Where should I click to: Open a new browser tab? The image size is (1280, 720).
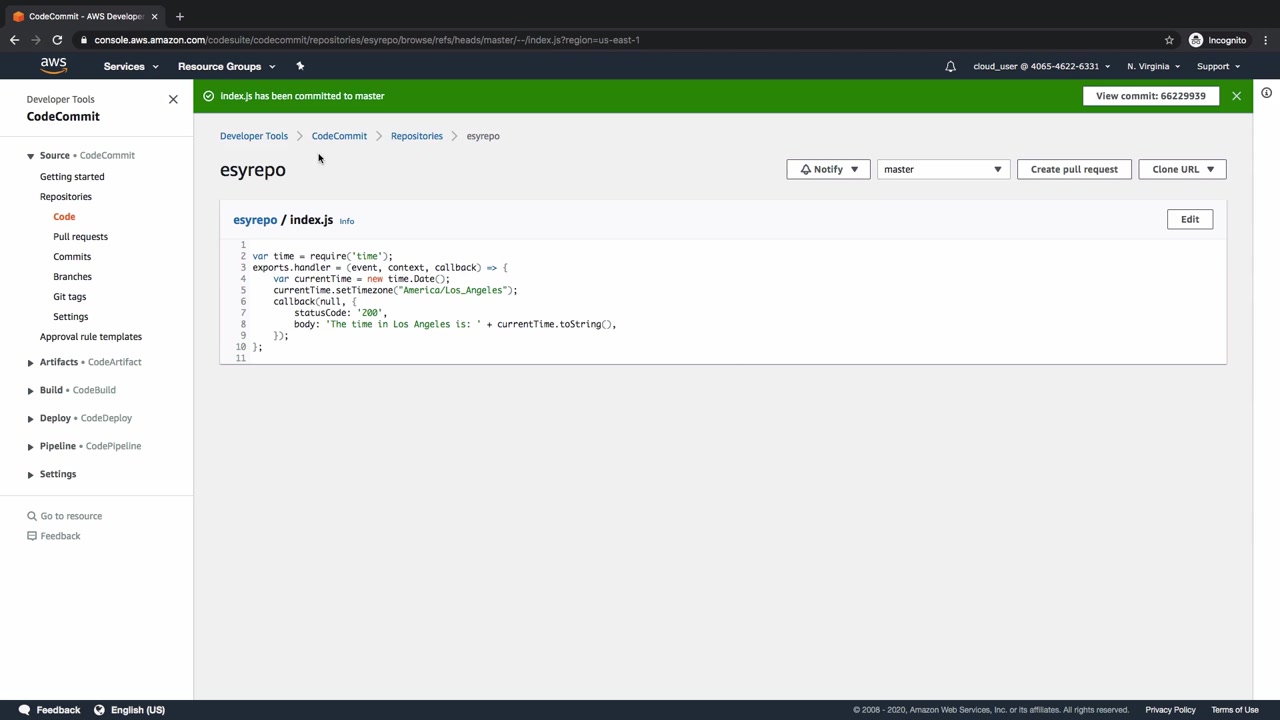point(180,16)
